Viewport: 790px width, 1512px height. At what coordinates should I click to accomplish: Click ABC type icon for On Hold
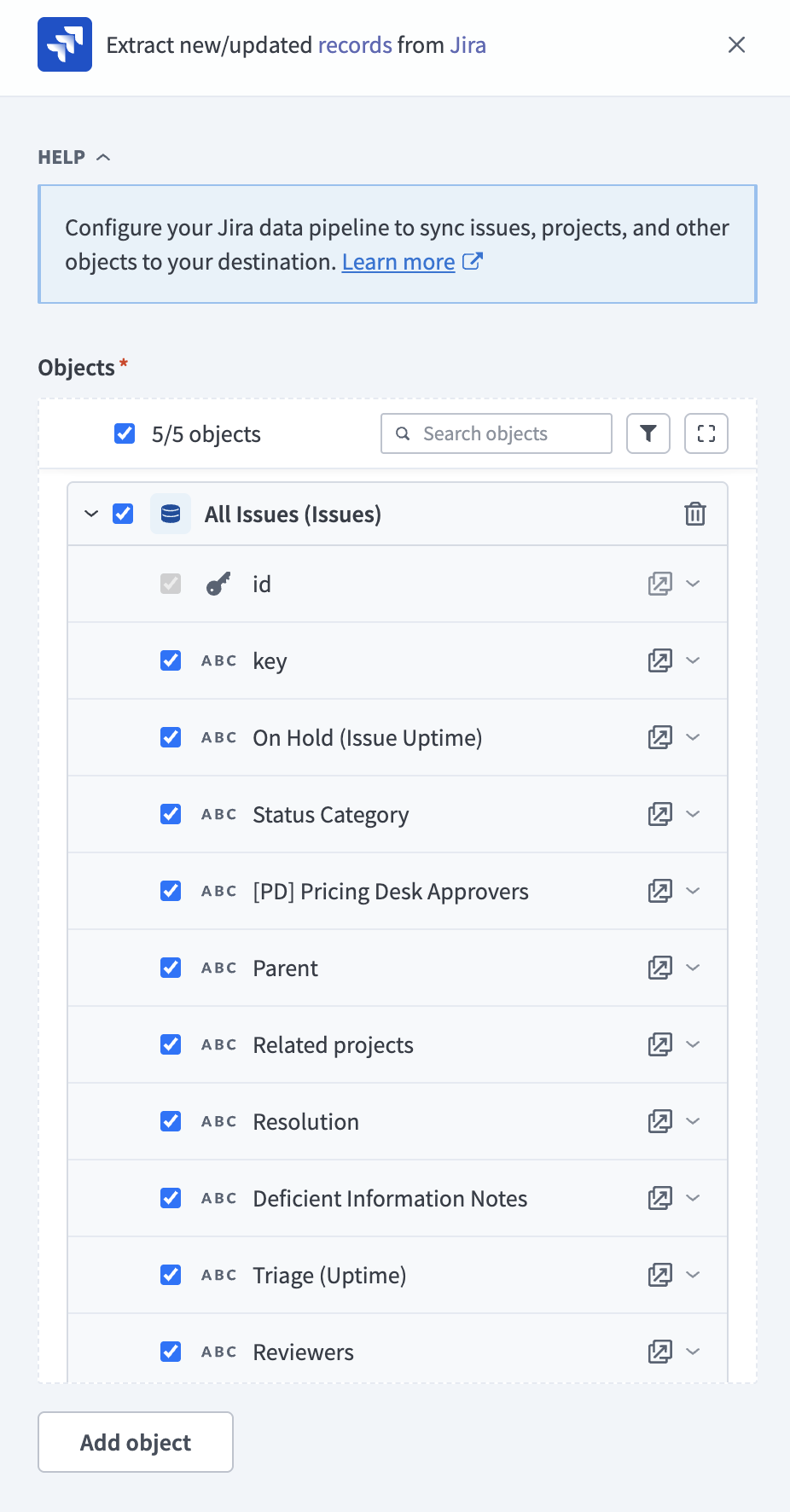[218, 737]
